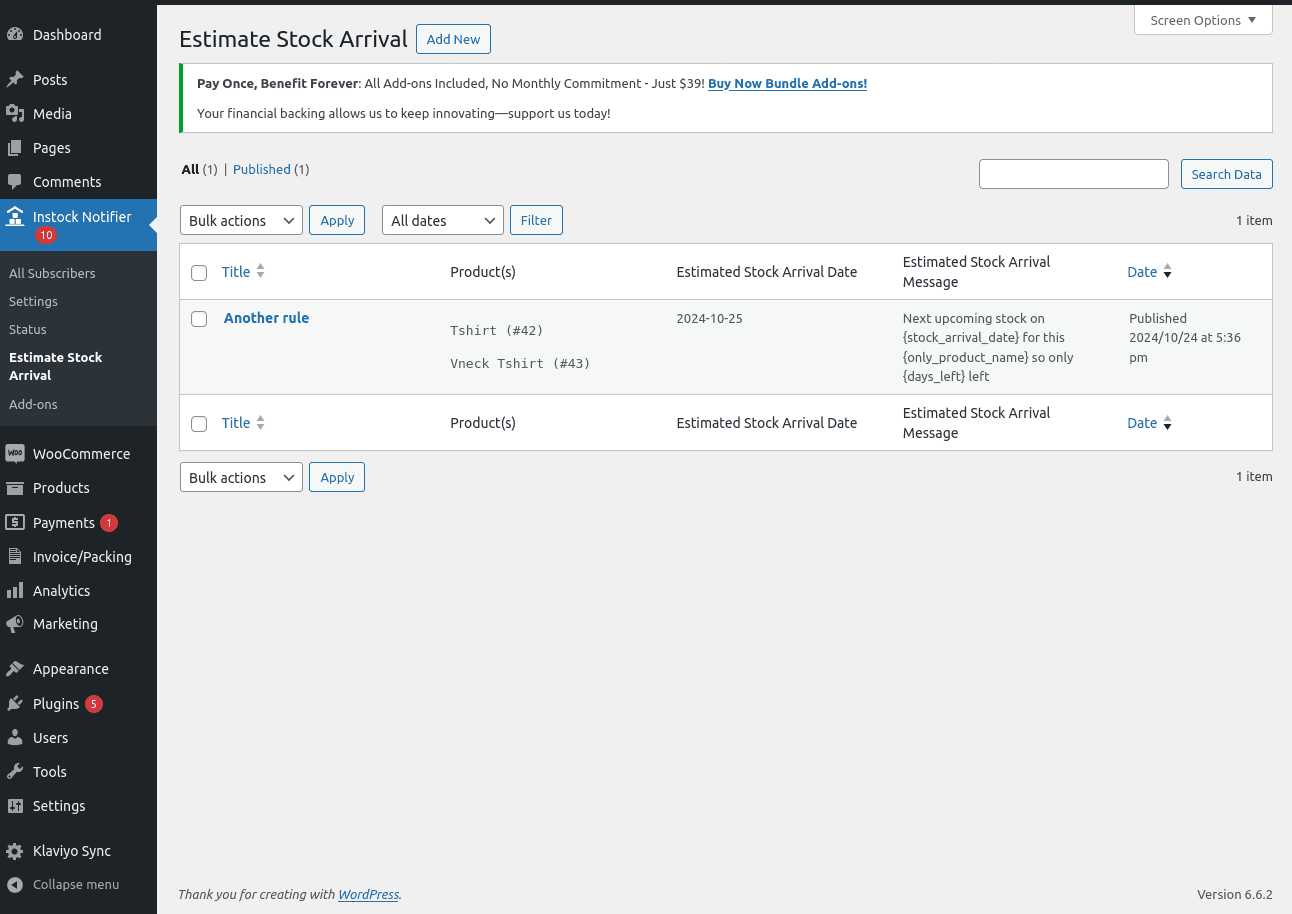
Task: Show the Published (1) filter view
Action: pyautogui.click(x=271, y=170)
